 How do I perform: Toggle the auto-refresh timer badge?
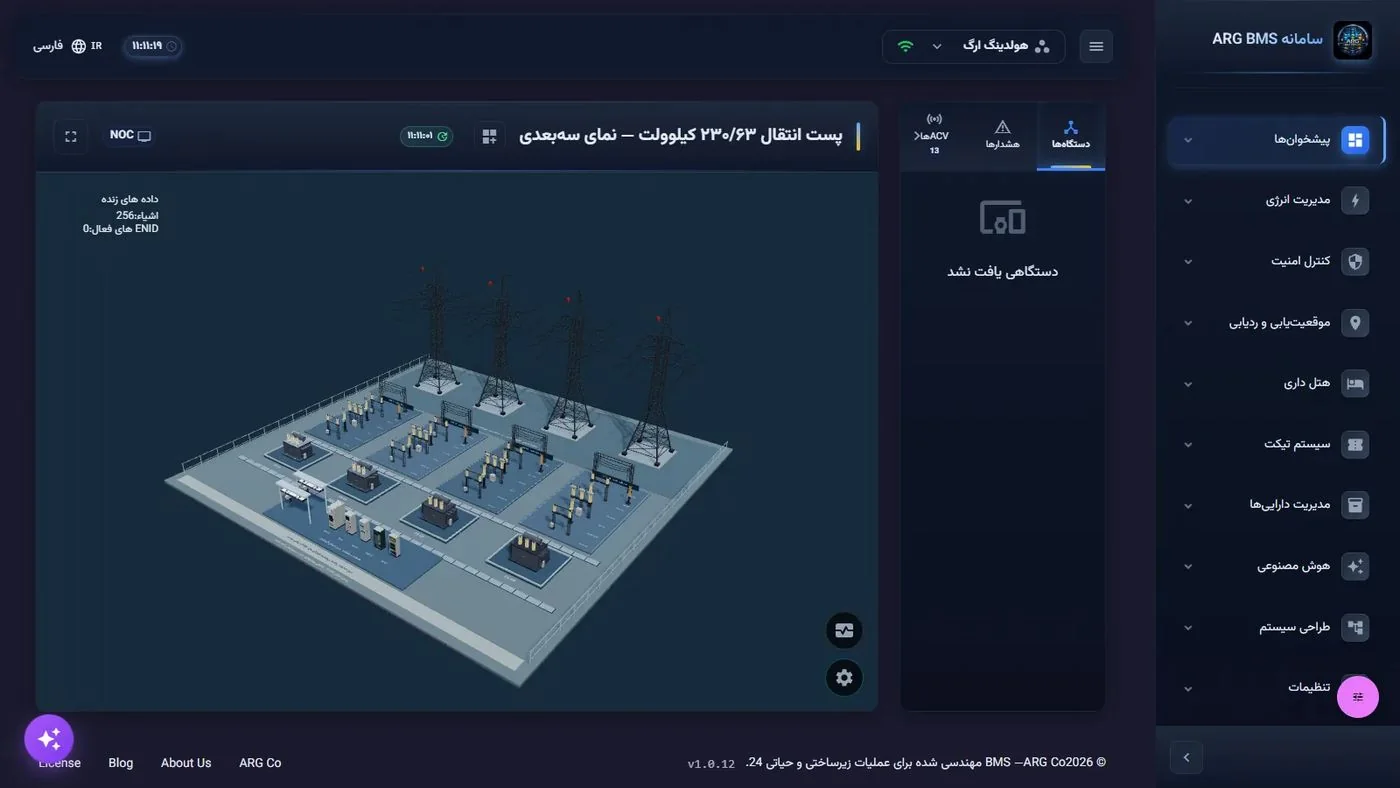(x=427, y=136)
